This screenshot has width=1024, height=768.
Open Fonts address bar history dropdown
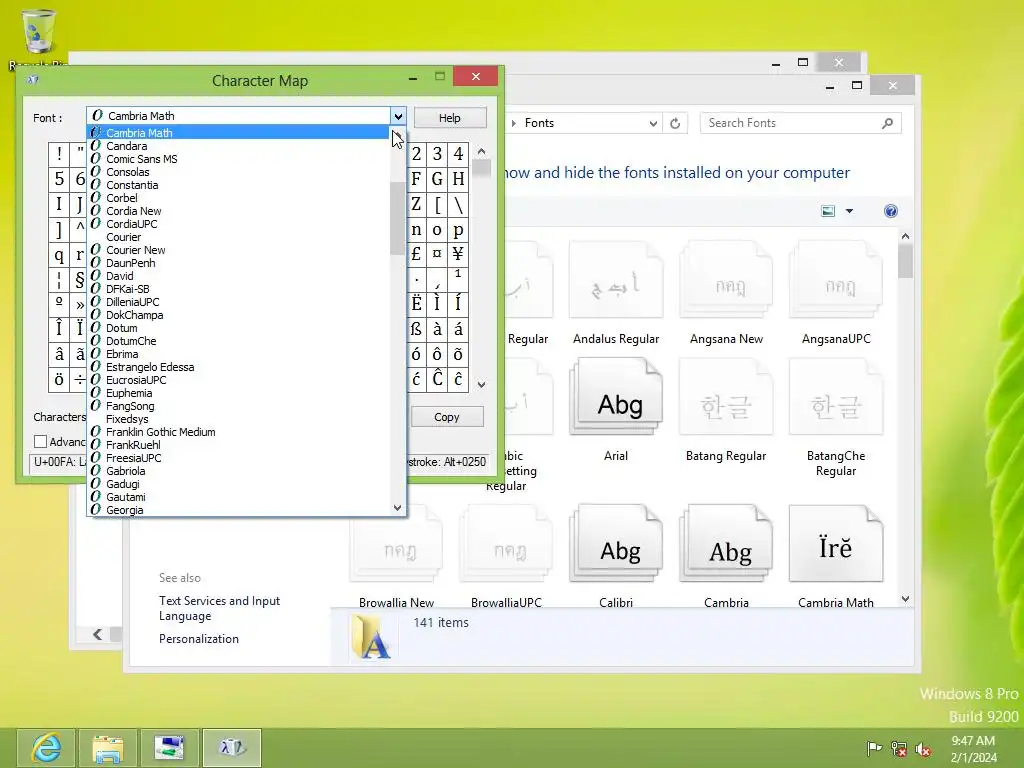coord(652,123)
